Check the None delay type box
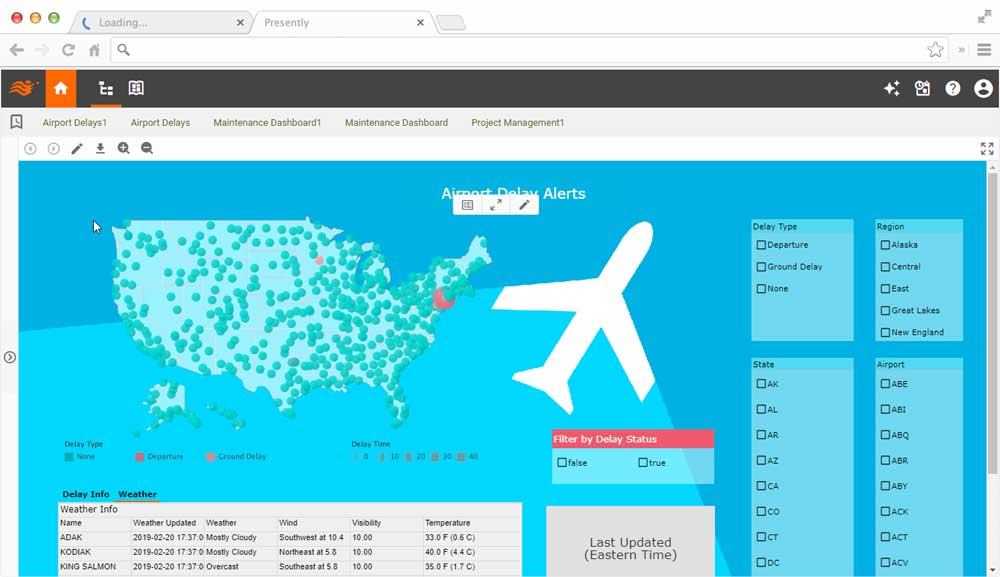Screen dimensions: 1000x577 pyautogui.click(x=761, y=289)
